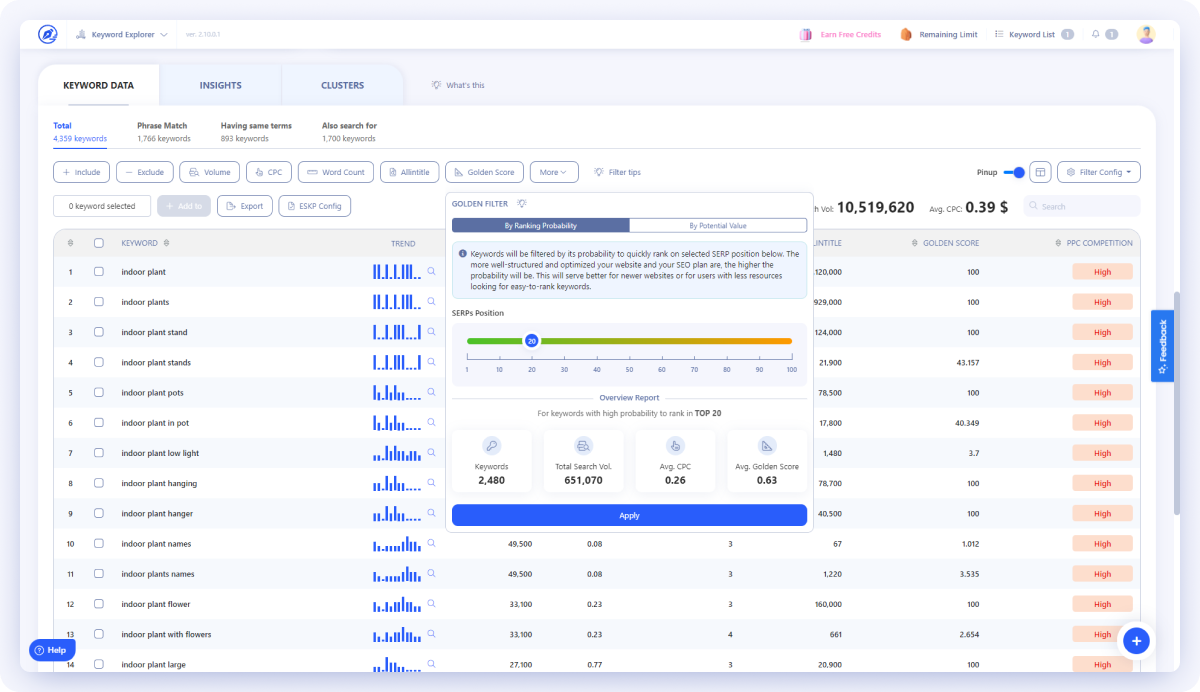Screen dimensions: 1200x692
Task: Click the keyword Search input field
Action: (x=1078, y=206)
